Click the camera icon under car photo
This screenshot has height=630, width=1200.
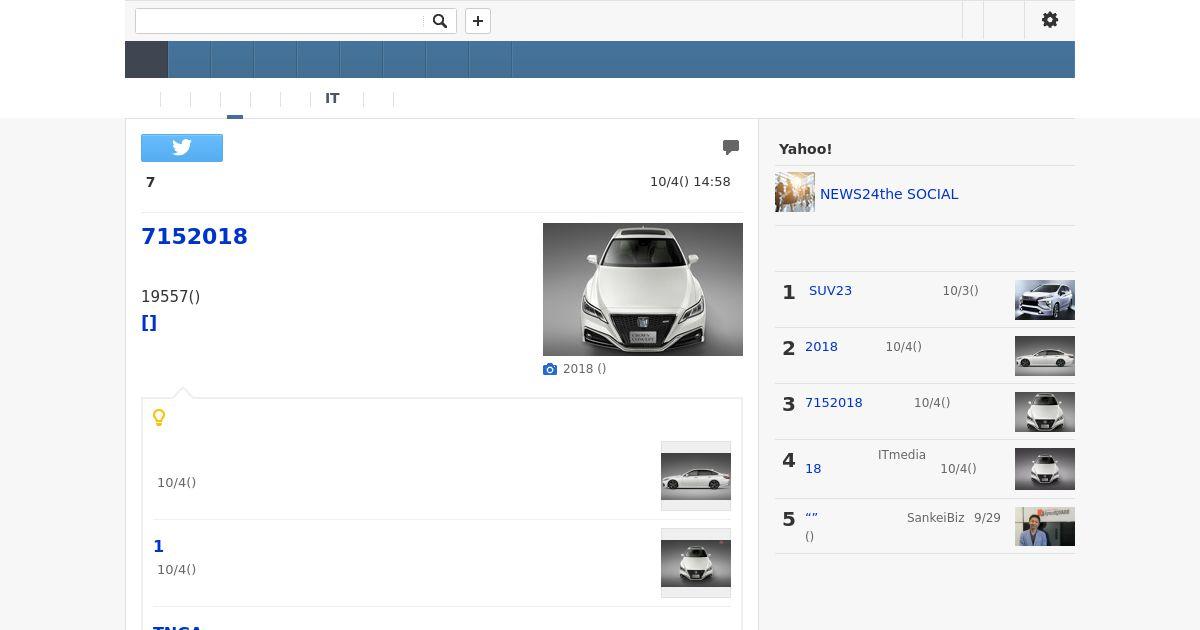pos(550,369)
